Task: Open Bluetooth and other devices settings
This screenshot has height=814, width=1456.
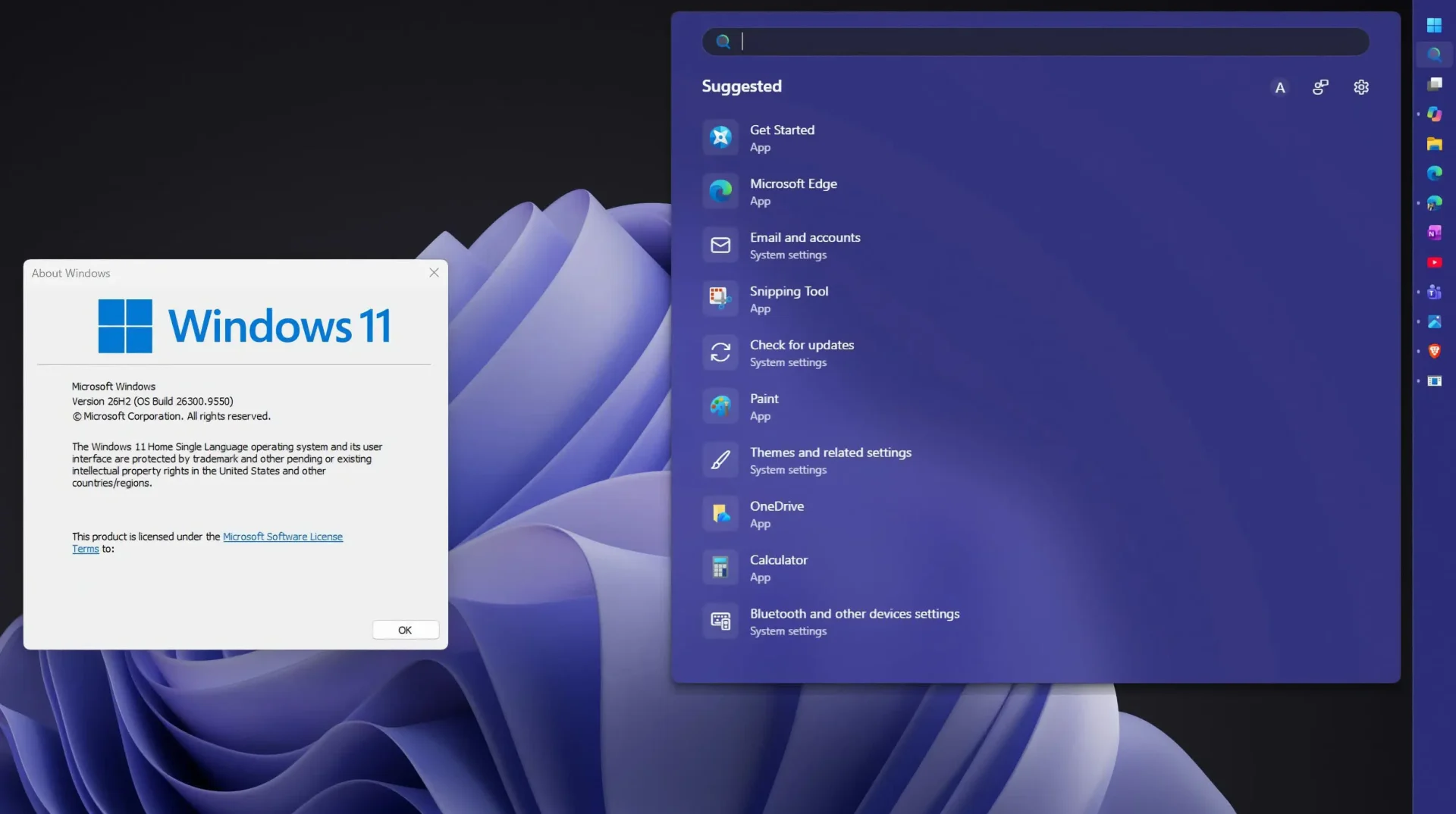Action: coord(1035,622)
